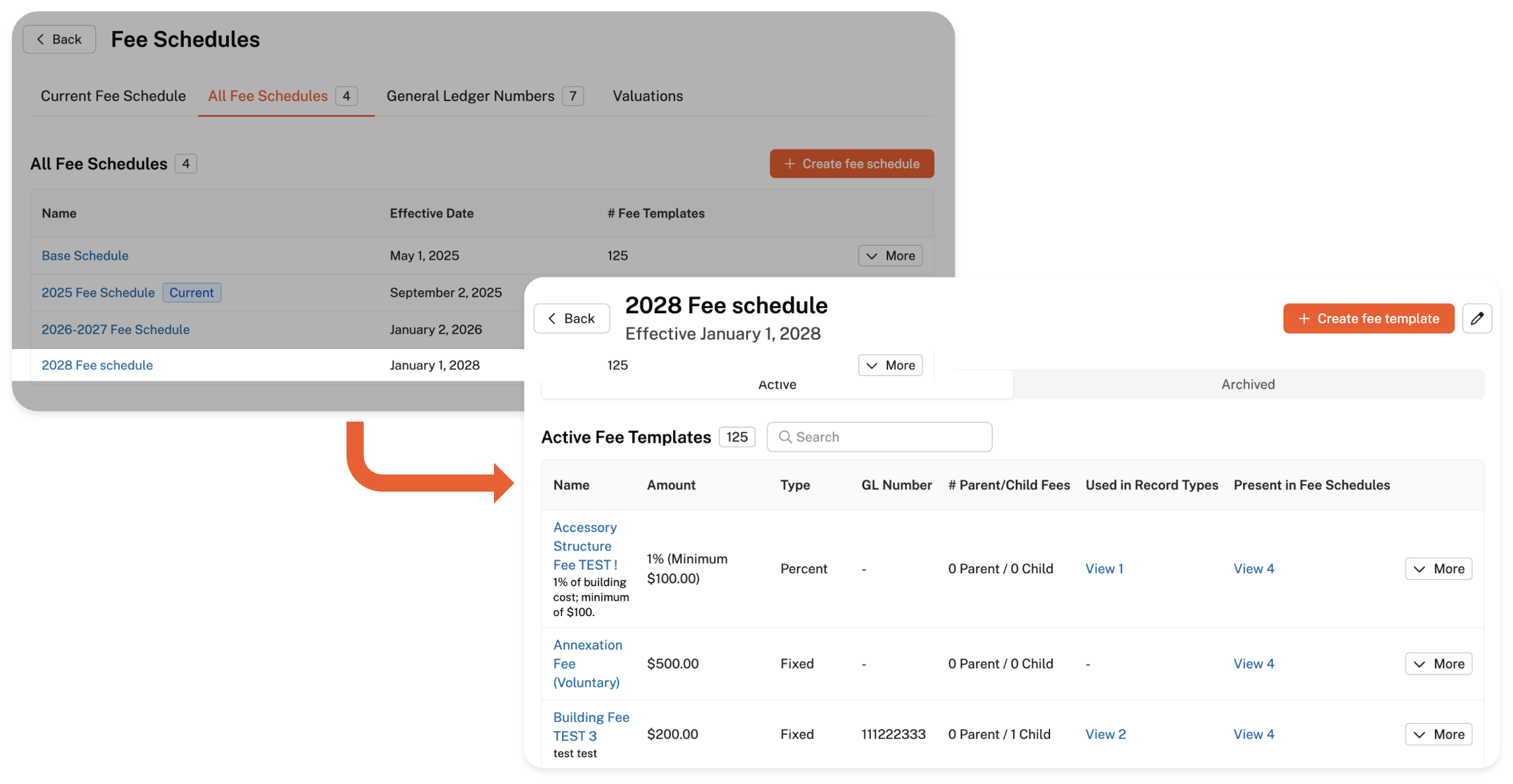The width and height of the screenshot is (1513, 784).
Task: Click the search magnifier icon
Action: click(x=785, y=437)
